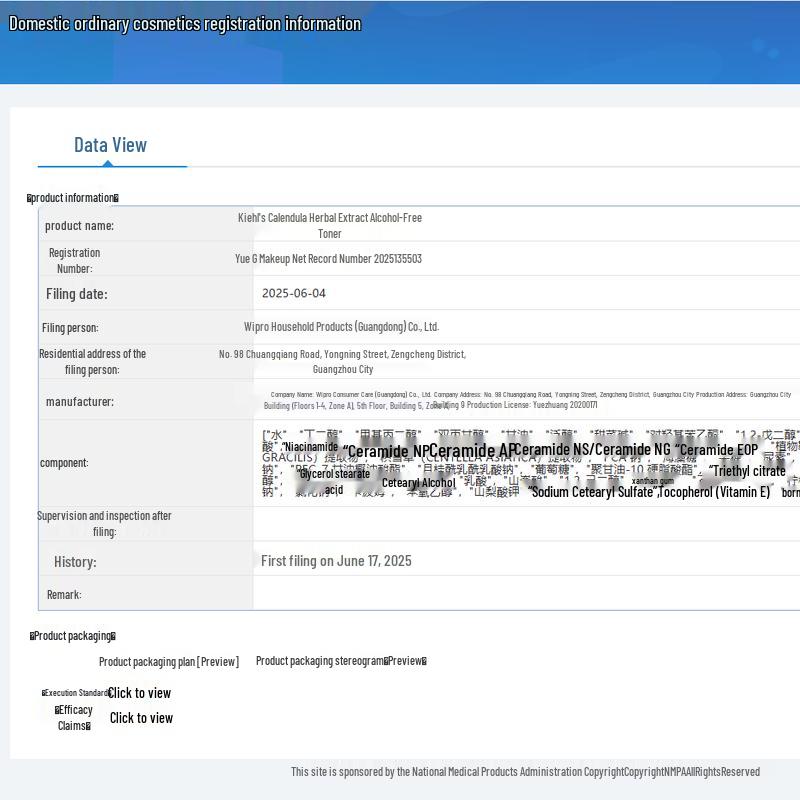Open the Data View tab
800x800 pixels.
[x=110, y=145]
